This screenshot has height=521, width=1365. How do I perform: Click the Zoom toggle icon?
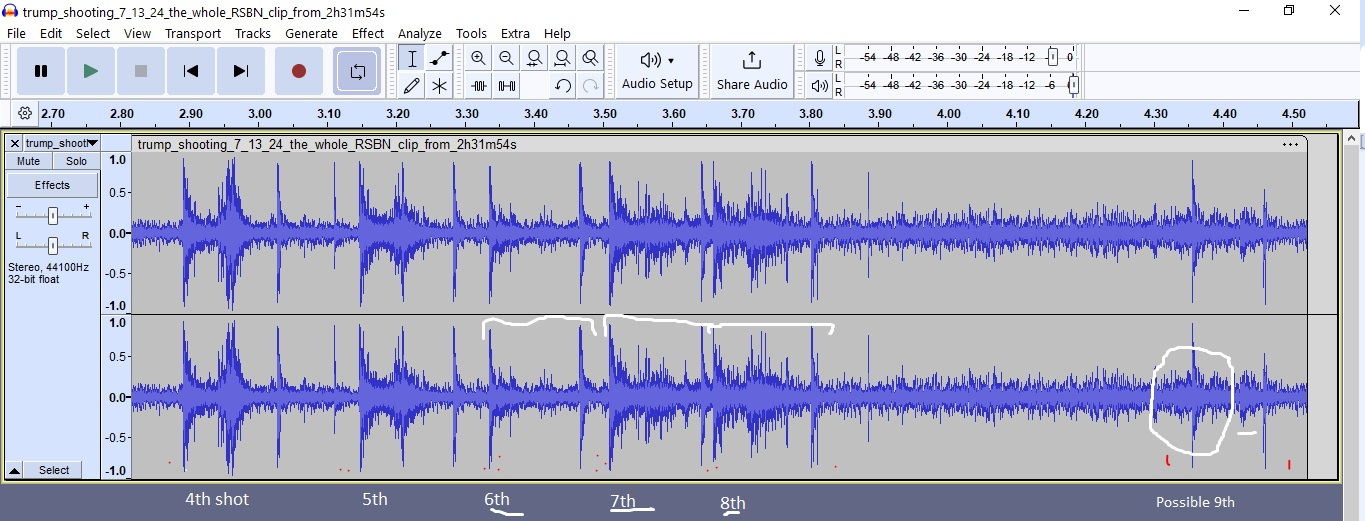tap(591, 58)
